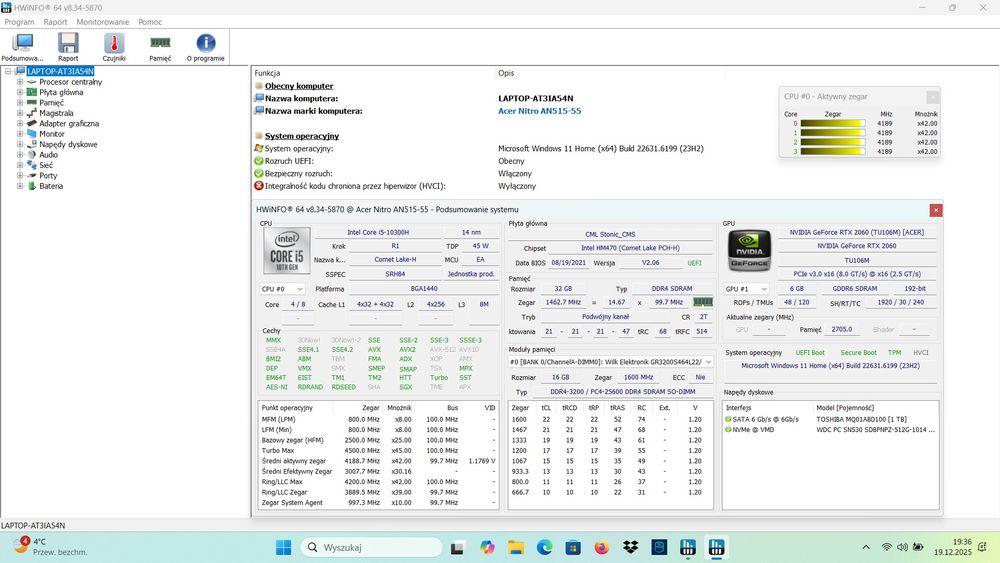Screen dimensions: 1000x563
Task: Click the NVIDIA GeForce logo
Action: click(x=749, y=251)
